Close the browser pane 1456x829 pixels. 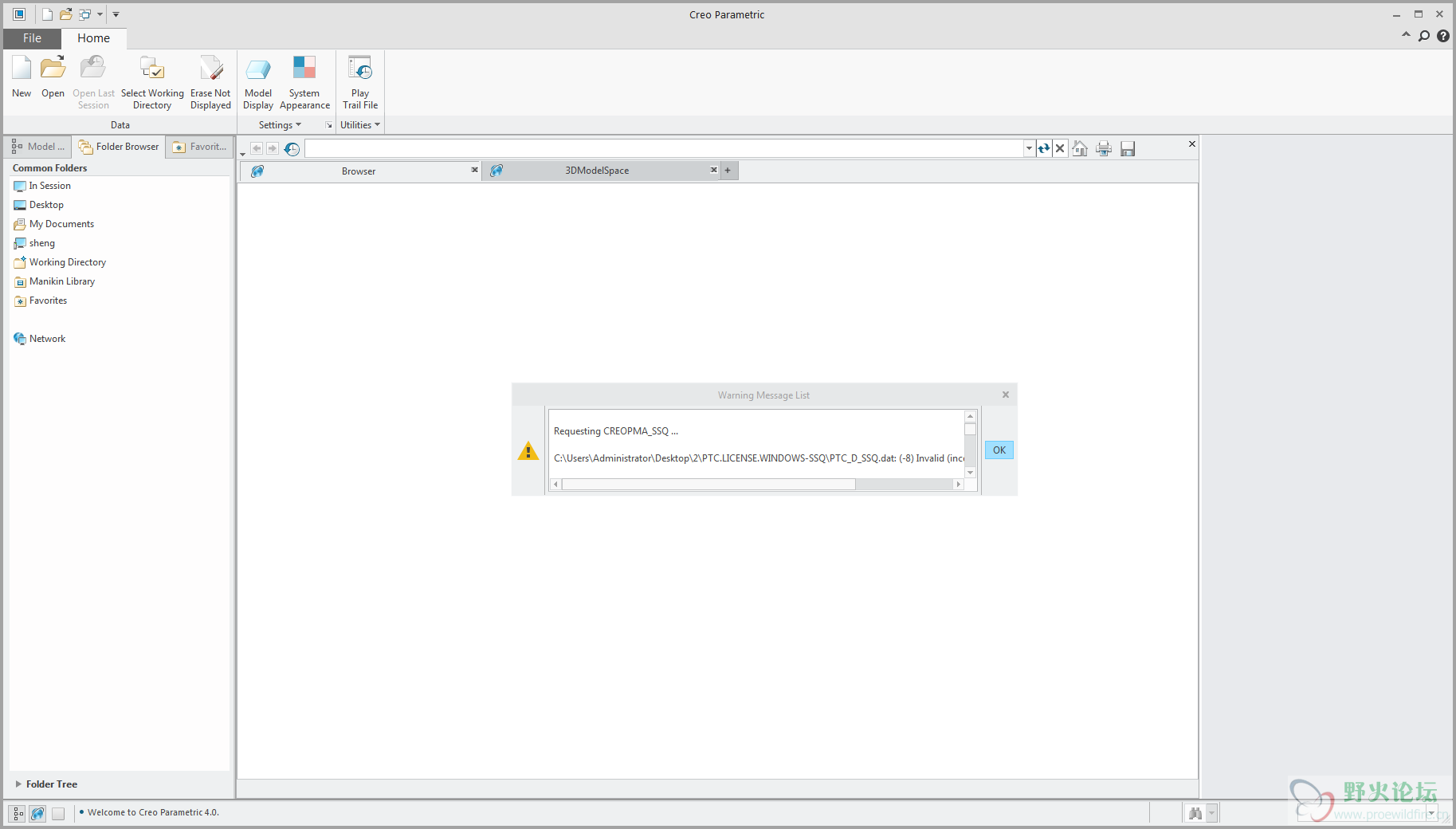tap(1192, 144)
